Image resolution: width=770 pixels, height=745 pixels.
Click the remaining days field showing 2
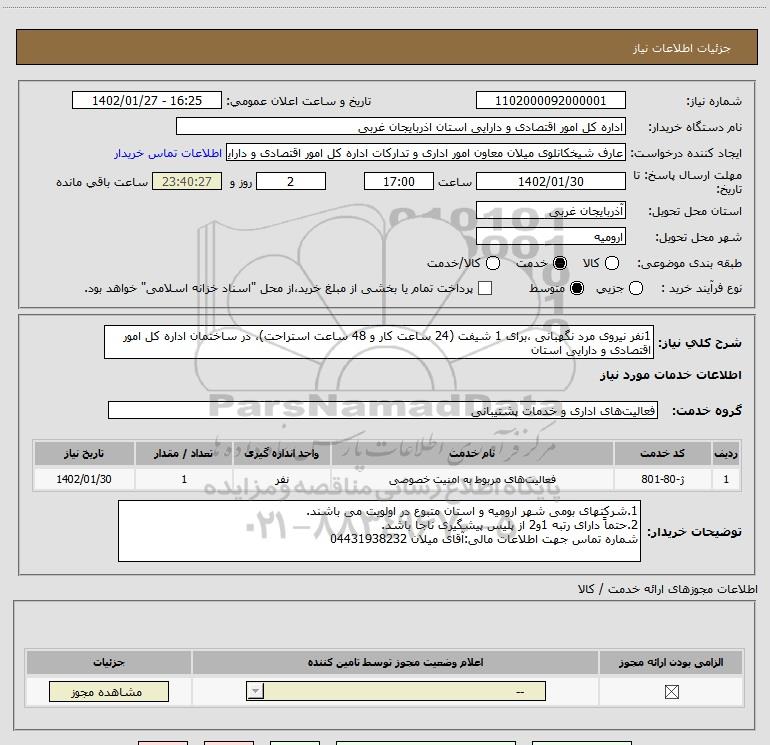pyautogui.click(x=291, y=181)
